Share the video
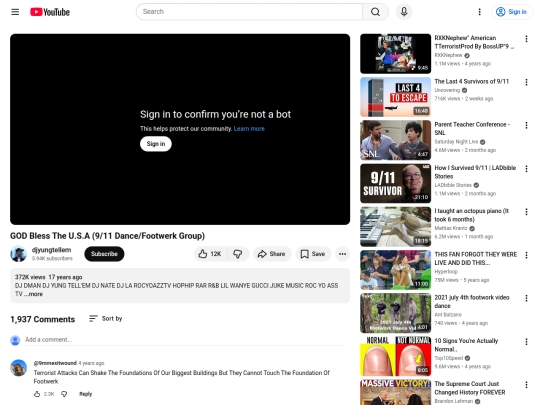 coord(272,254)
